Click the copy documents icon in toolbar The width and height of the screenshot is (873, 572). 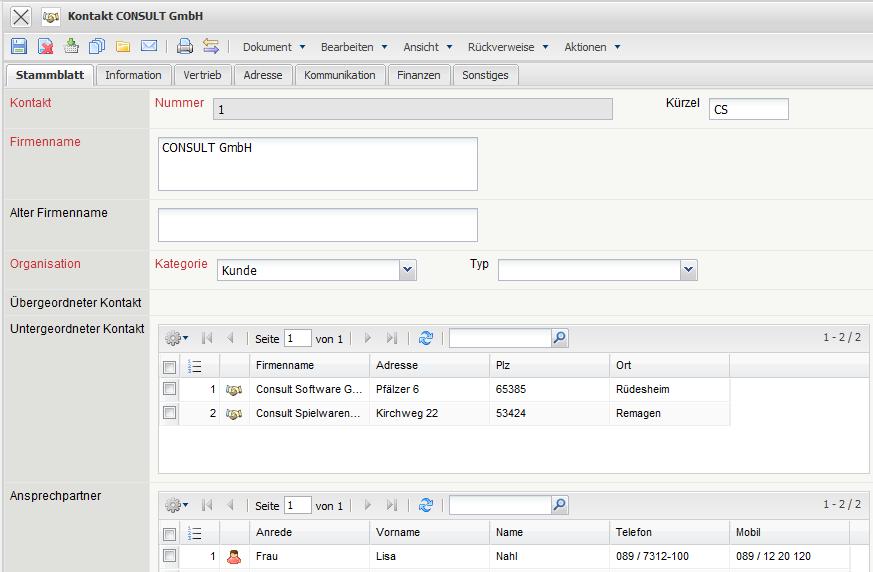[97, 46]
